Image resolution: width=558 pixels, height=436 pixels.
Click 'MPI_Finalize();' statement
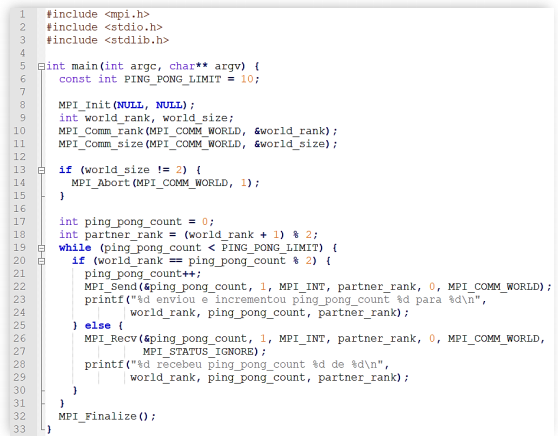107,417
